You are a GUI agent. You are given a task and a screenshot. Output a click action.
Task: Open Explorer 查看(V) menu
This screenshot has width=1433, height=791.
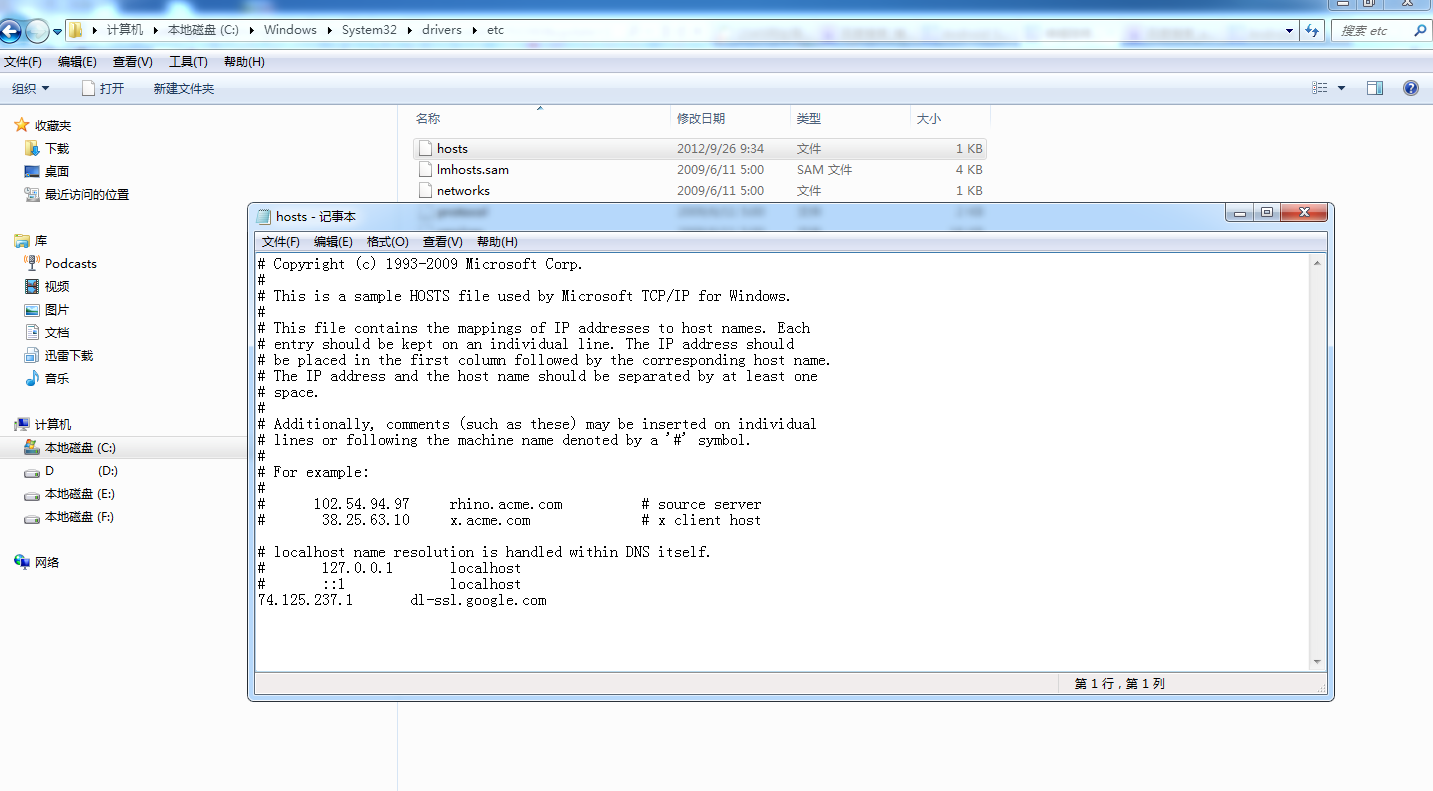click(x=133, y=62)
